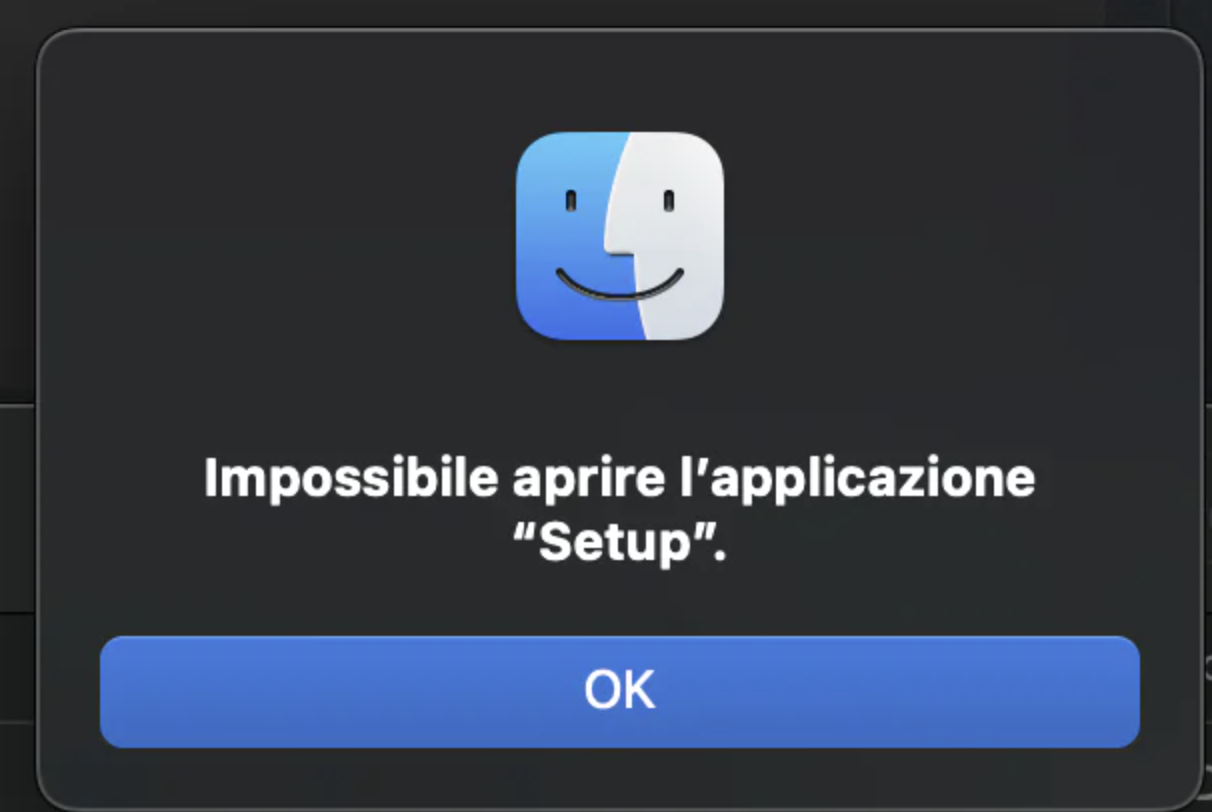Click the quoted "Setup" application name

click(619, 546)
